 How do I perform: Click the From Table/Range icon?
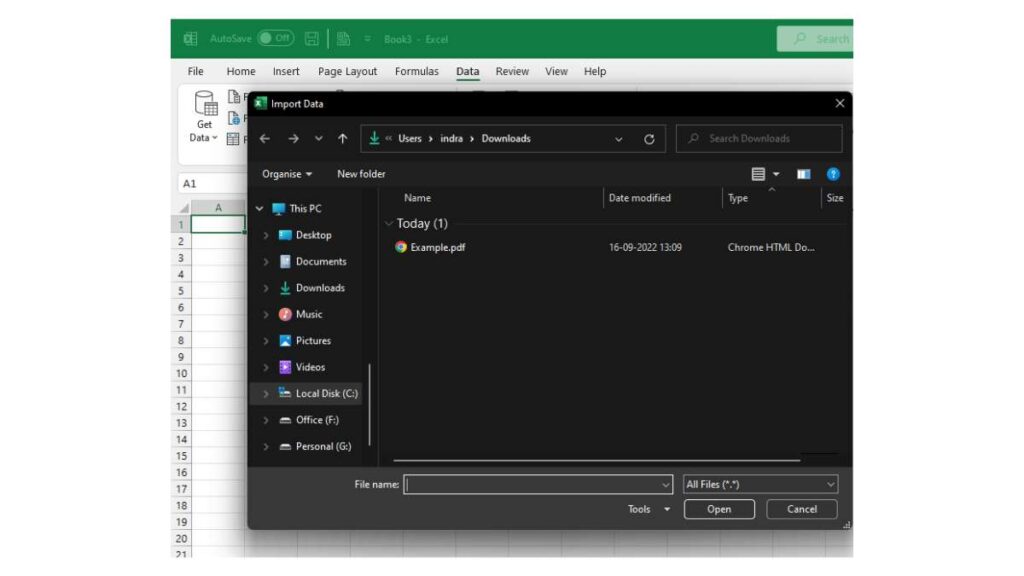pos(233,139)
